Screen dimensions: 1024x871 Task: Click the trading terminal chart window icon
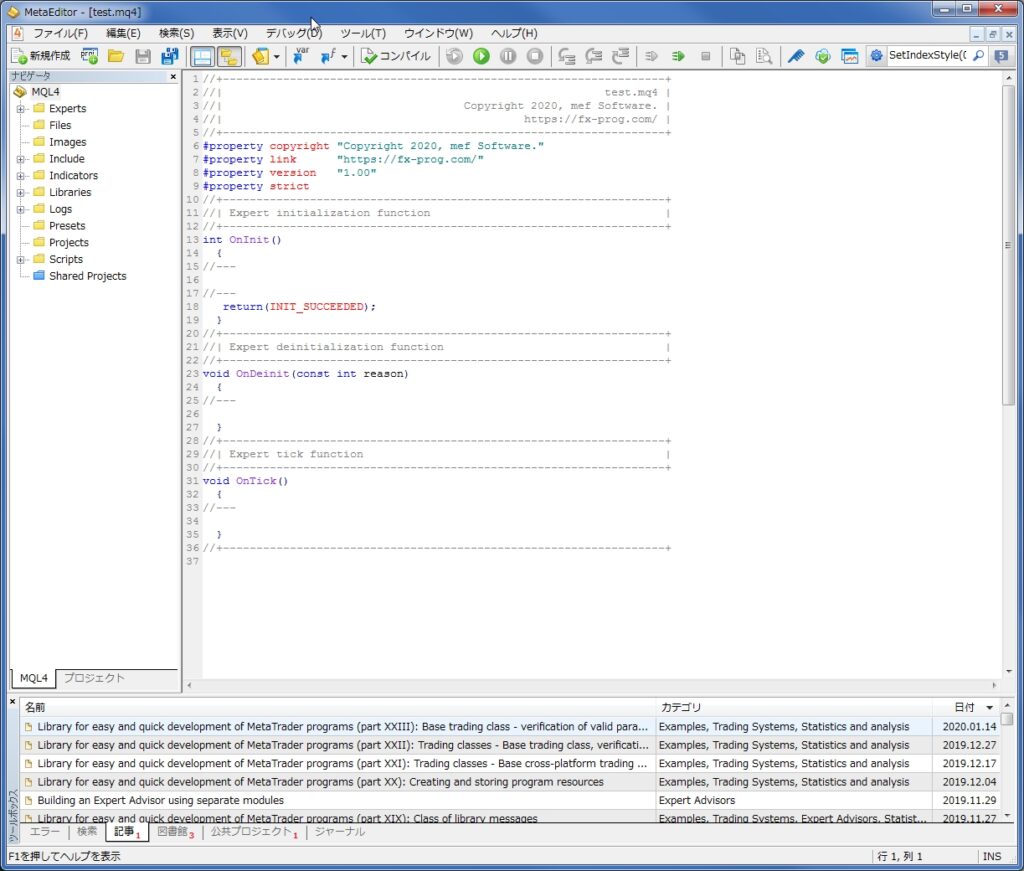(x=850, y=56)
